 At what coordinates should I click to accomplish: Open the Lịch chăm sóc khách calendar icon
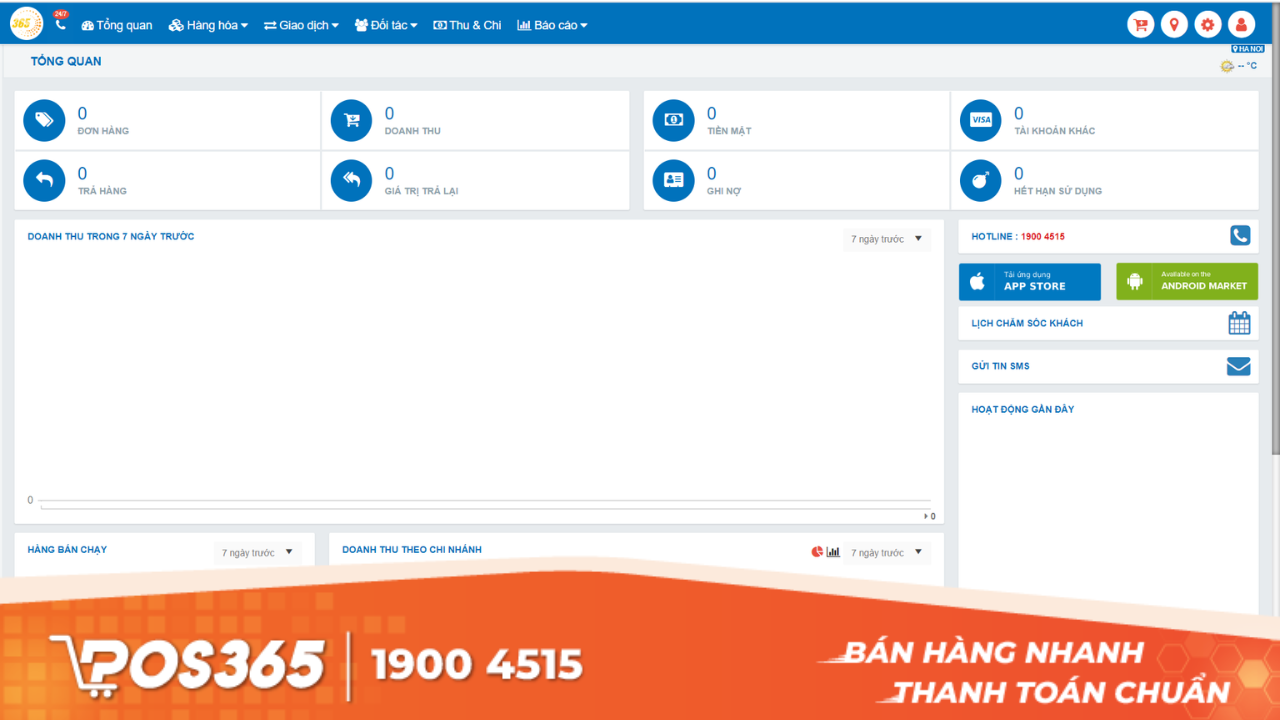[1239, 323]
